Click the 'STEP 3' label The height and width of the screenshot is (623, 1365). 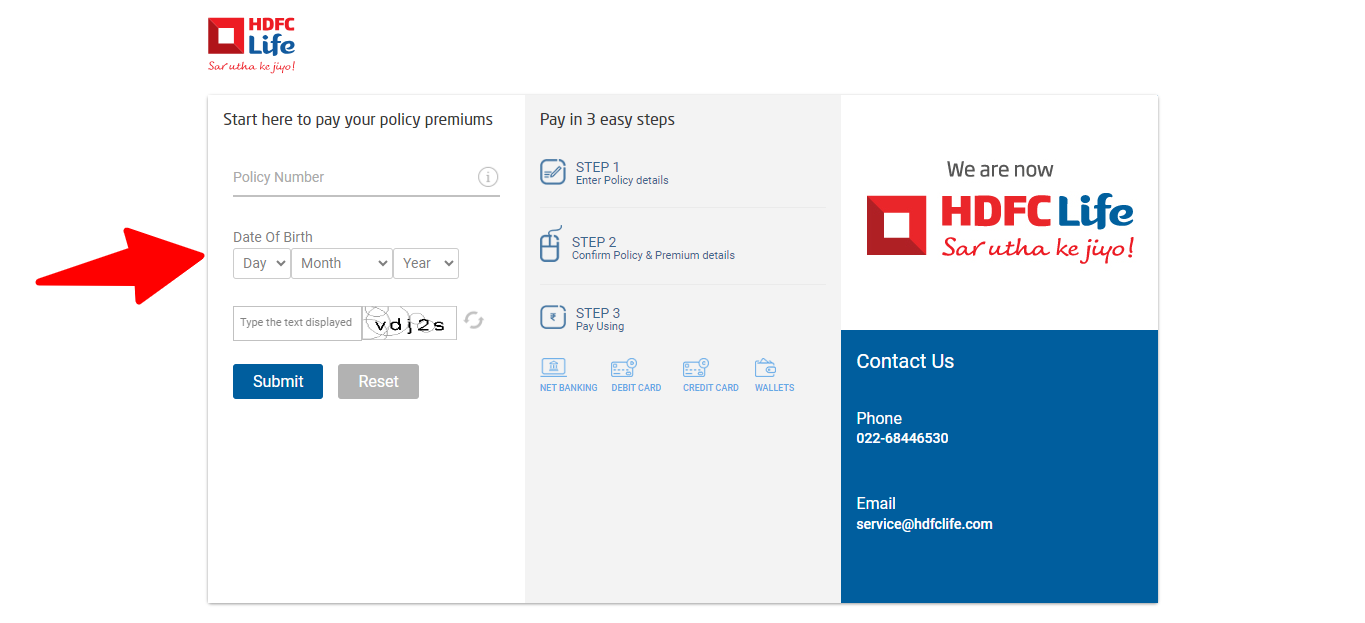click(x=598, y=313)
